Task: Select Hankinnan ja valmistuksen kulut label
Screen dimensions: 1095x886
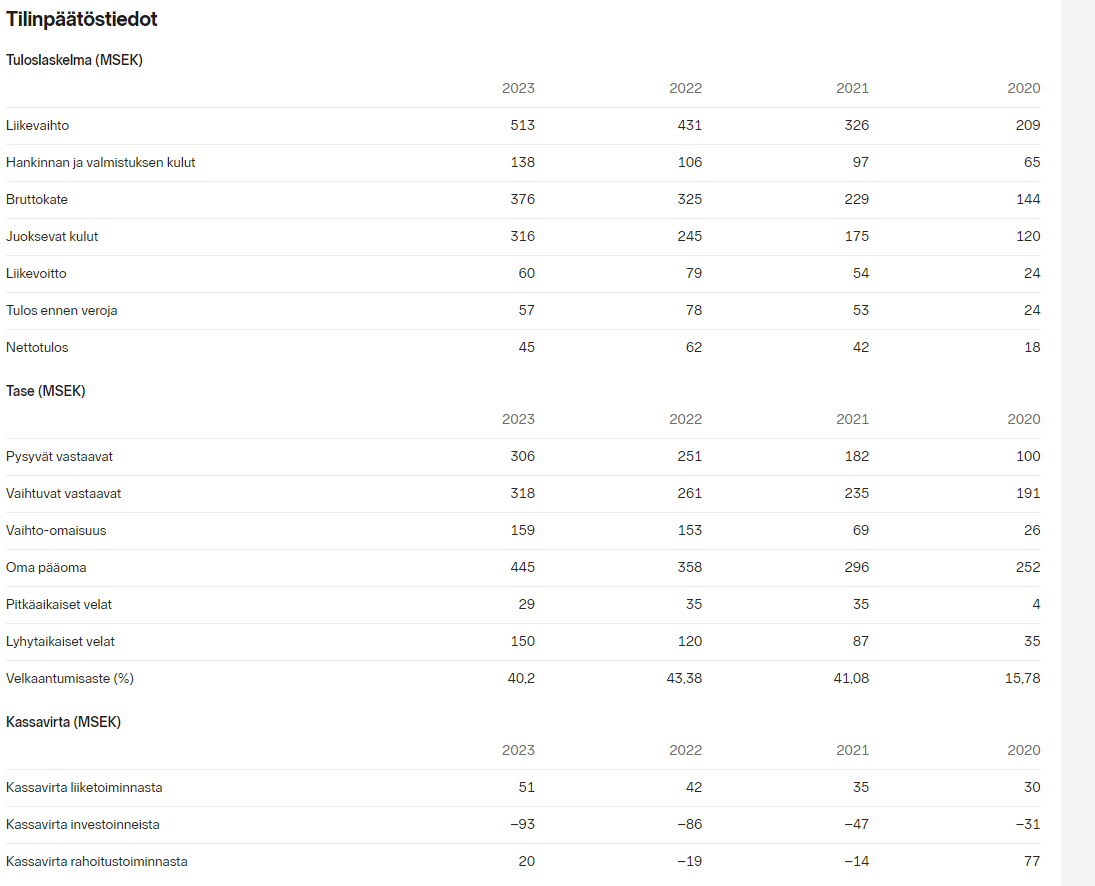Action: click(101, 163)
